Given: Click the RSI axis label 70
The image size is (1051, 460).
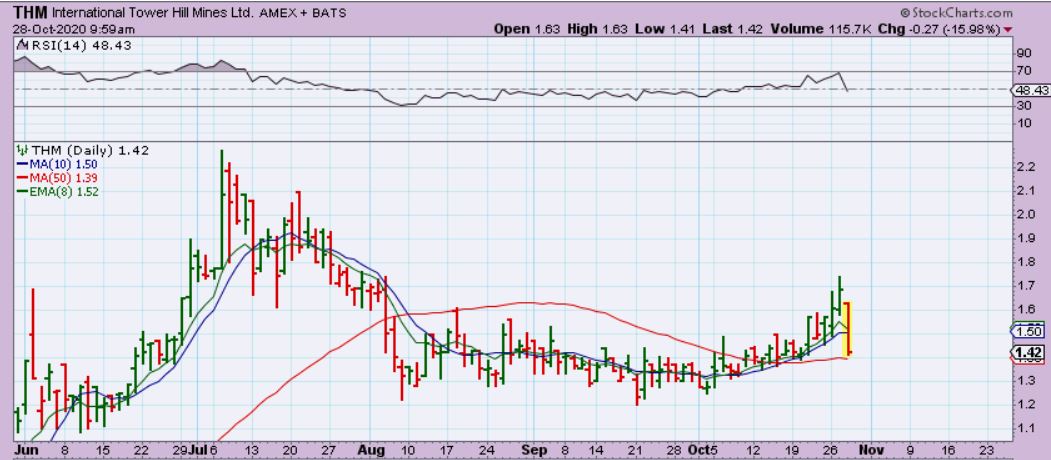Looking at the screenshot, I should [x=1024, y=71].
